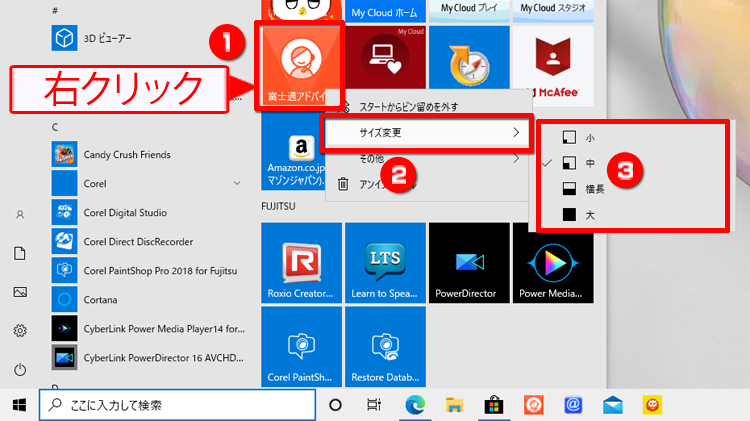This screenshot has height=421, width=750.
Task: Open Microsoft Store from the taskbar
Action: [x=494, y=405]
